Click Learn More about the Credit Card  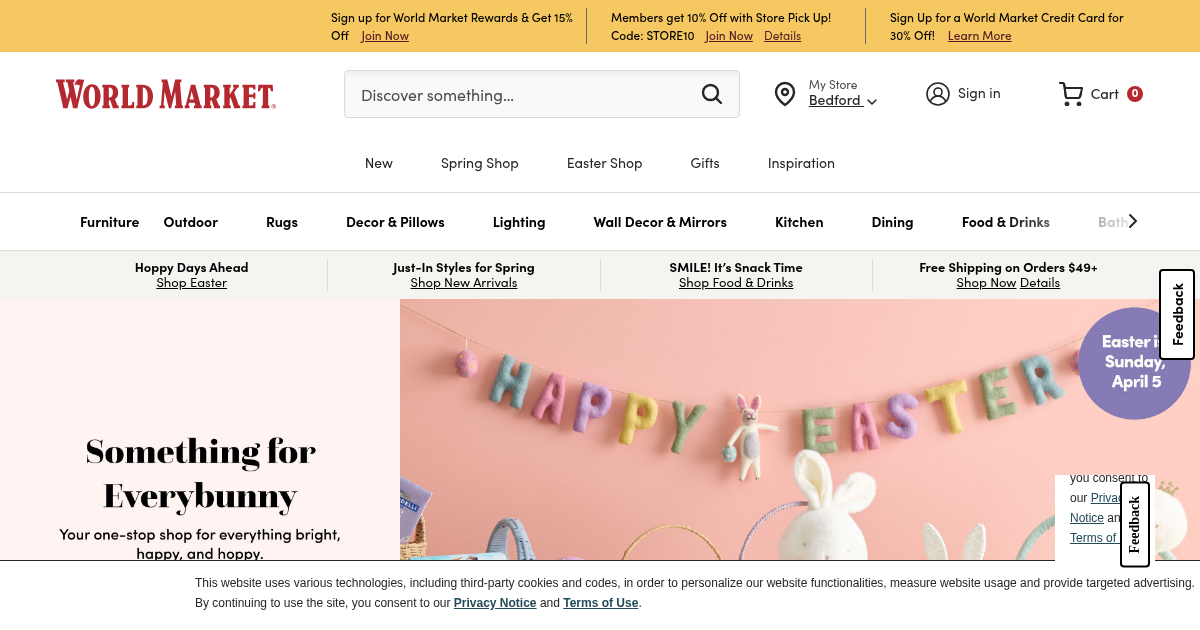[979, 36]
